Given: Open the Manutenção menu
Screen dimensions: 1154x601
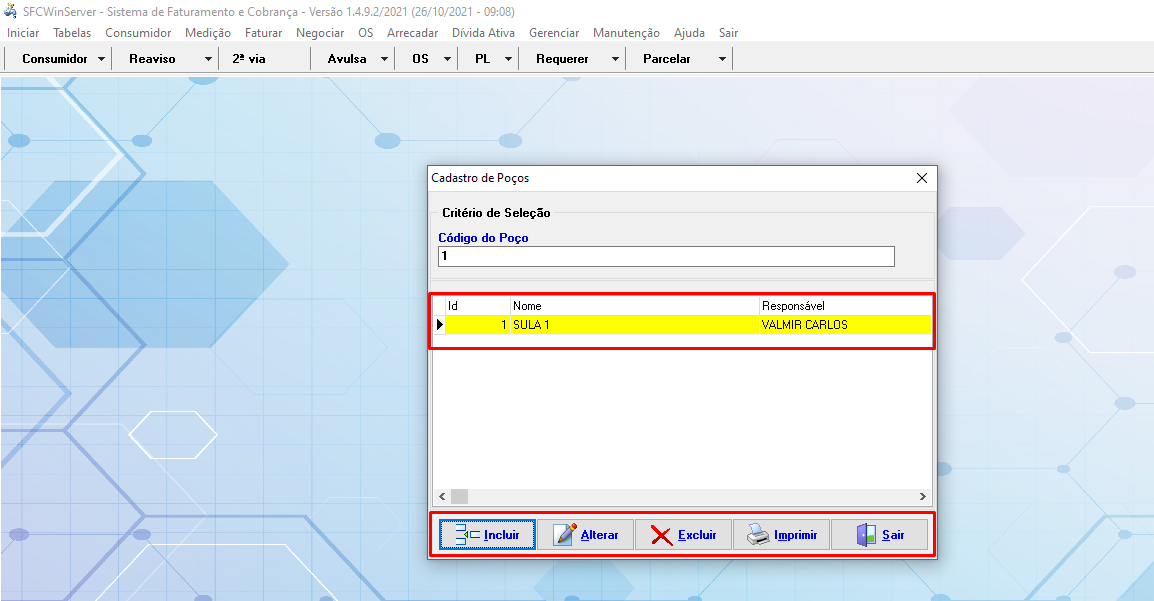Looking at the screenshot, I should click(x=626, y=33).
